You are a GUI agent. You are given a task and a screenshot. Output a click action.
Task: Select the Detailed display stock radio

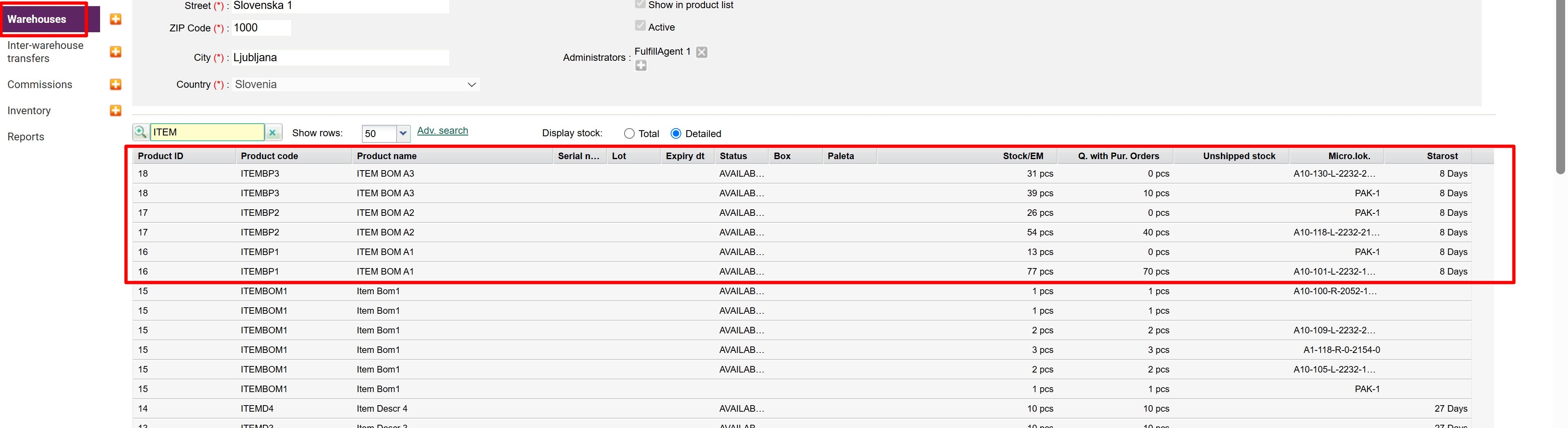(x=676, y=133)
